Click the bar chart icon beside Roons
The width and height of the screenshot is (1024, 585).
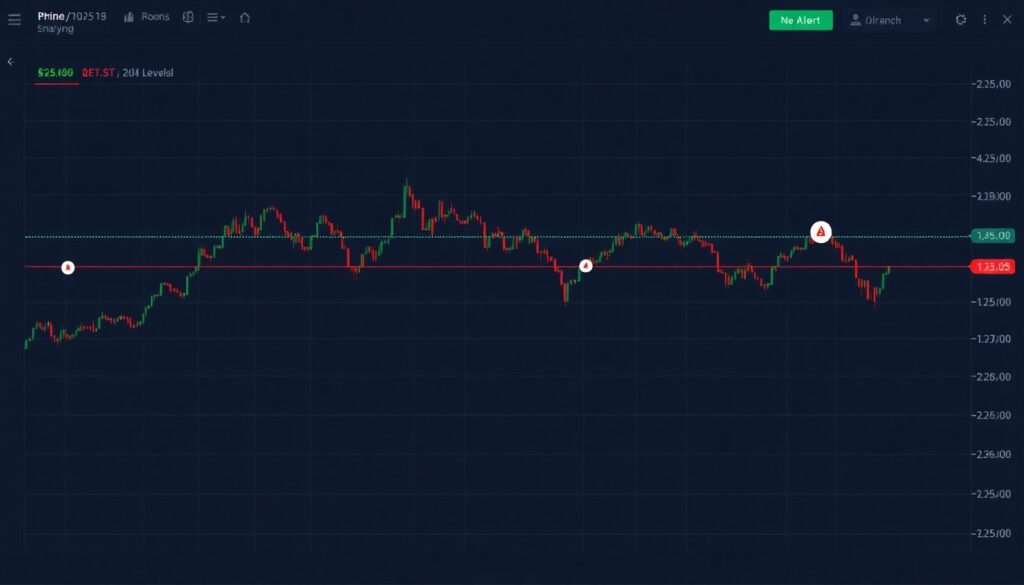point(130,17)
